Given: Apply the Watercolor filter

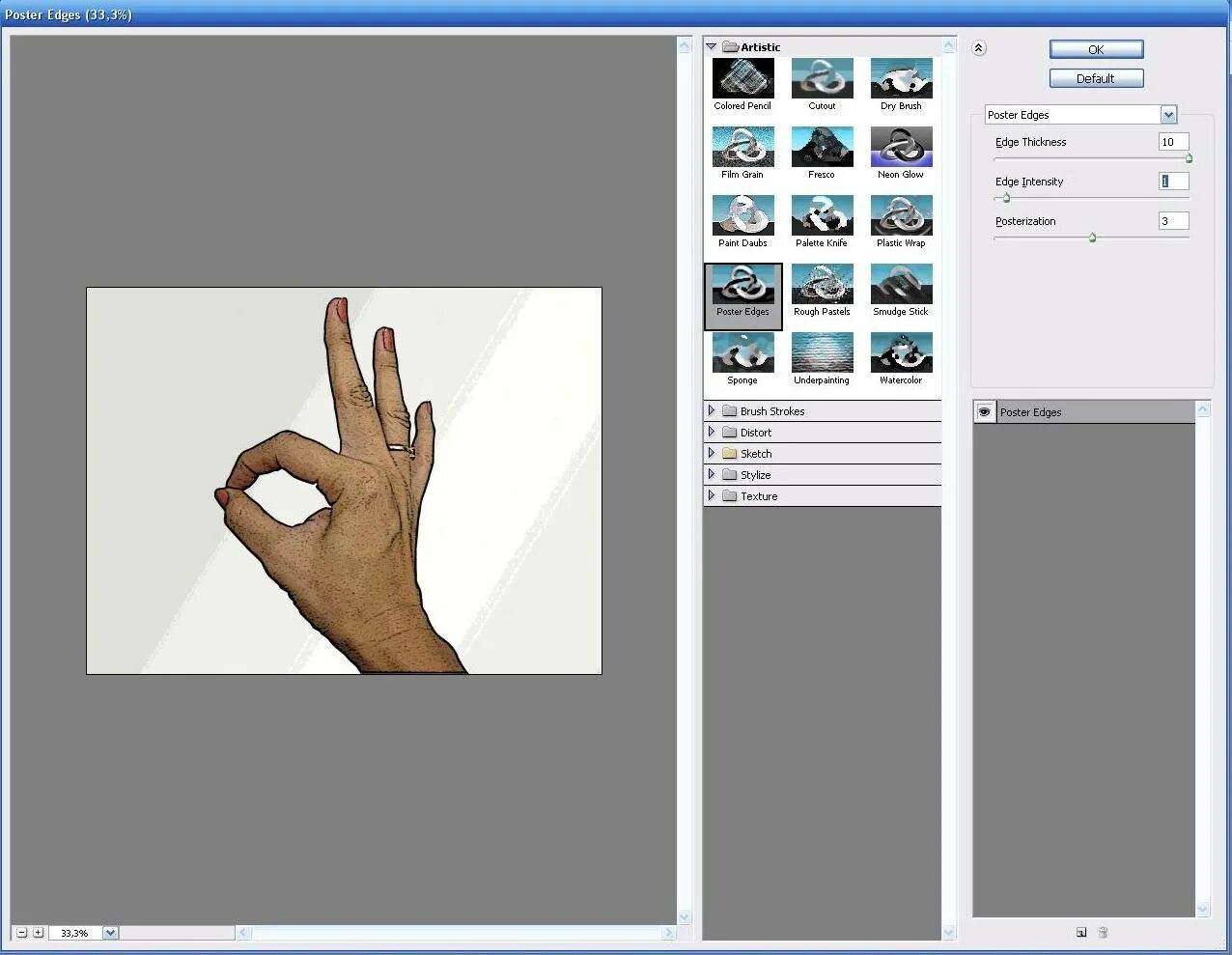Looking at the screenshot, I should [901, 352].
